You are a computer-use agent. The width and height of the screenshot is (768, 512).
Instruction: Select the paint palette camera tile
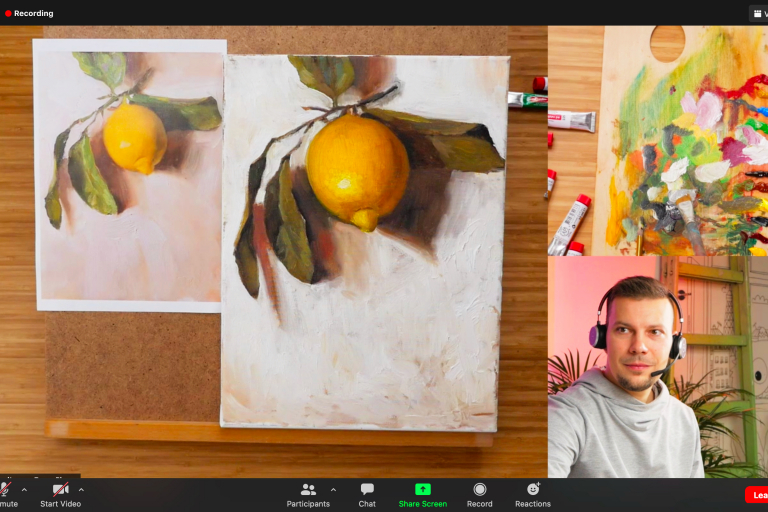click(x=657, y=140)
